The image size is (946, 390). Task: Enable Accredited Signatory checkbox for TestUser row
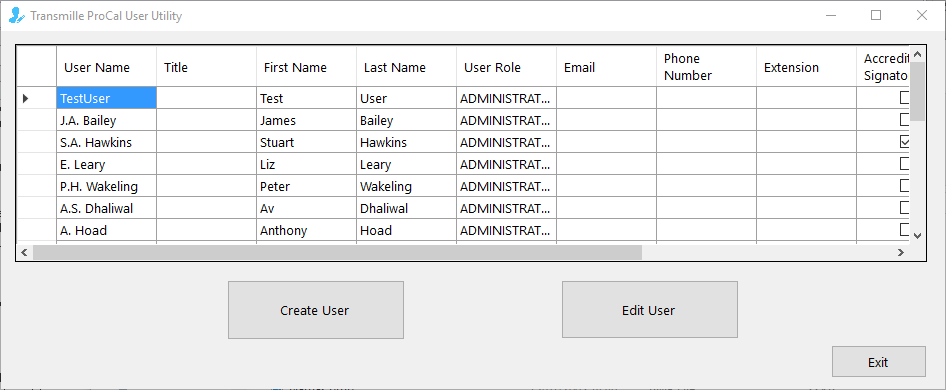904,98
